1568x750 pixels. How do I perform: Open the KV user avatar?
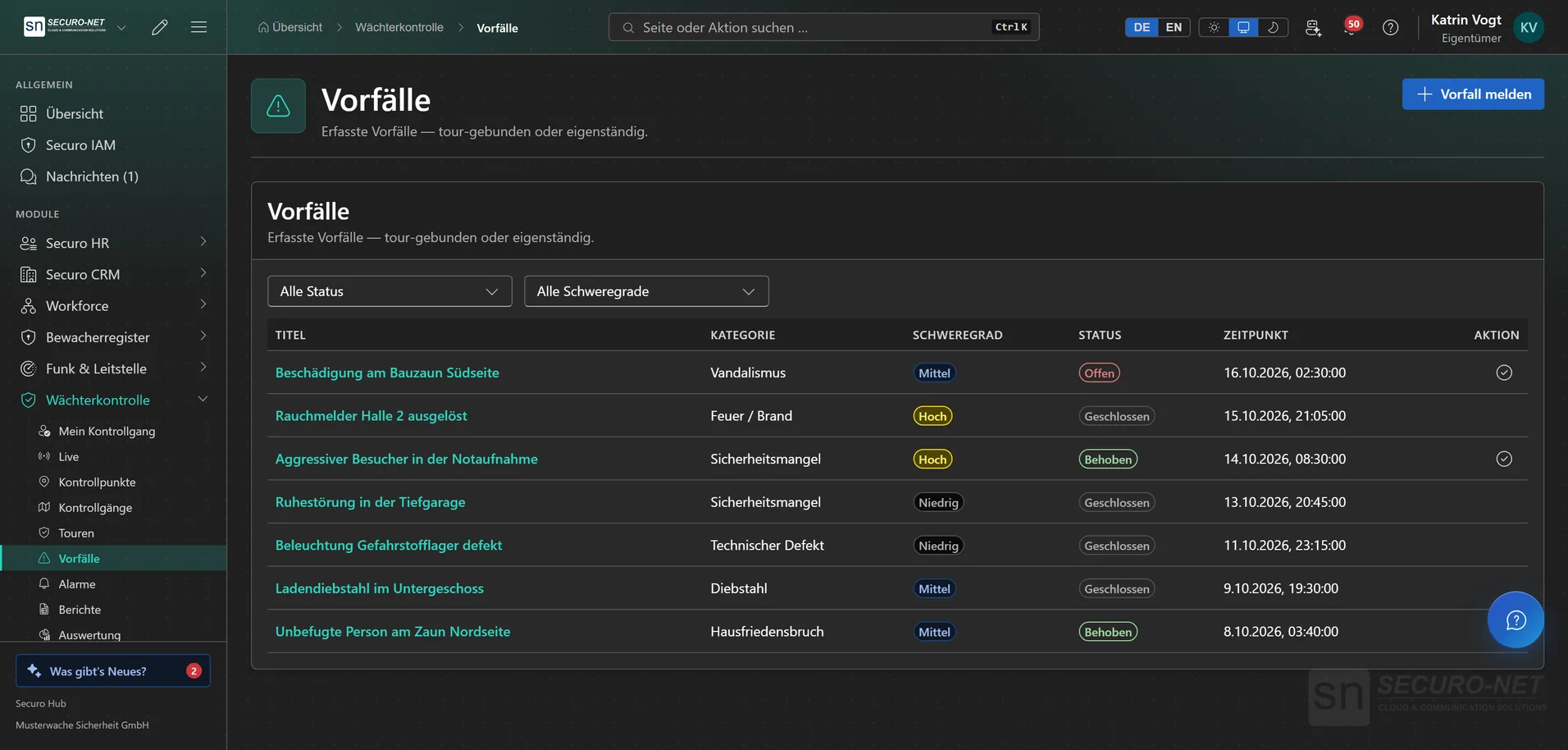pyautogui.click(x=1529, y=27)
